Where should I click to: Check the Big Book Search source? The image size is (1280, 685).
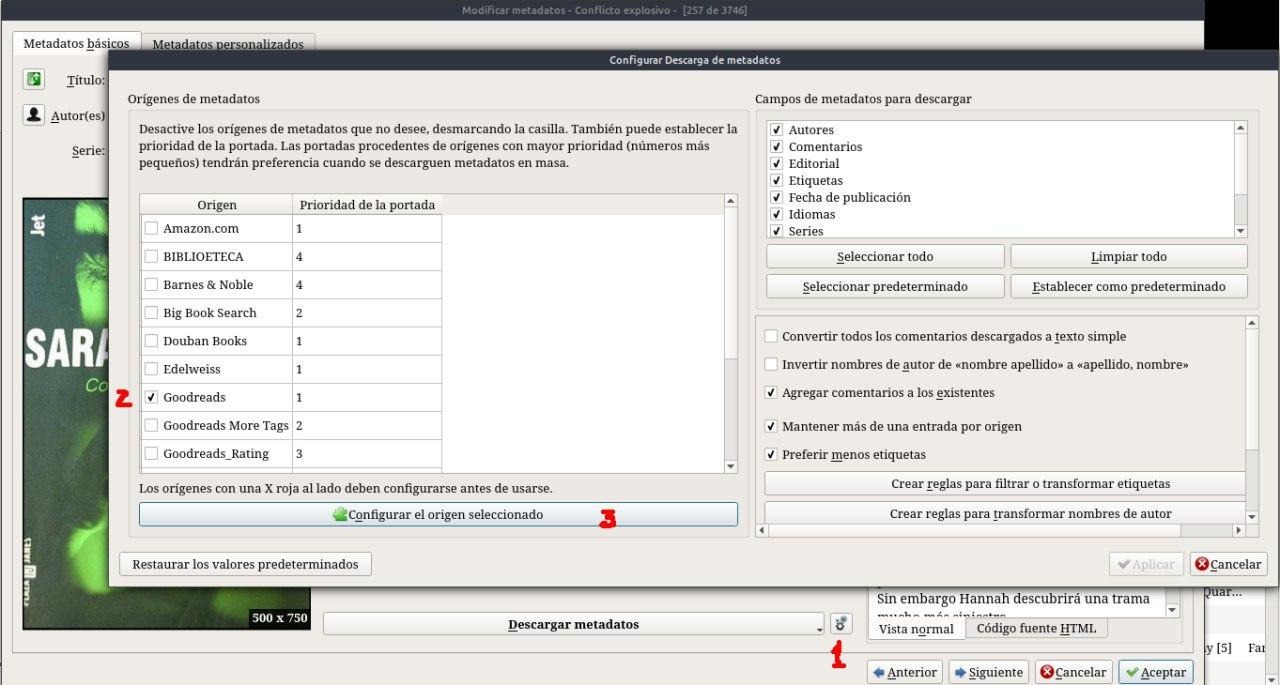pyautogui.click(x=151, y=313)
